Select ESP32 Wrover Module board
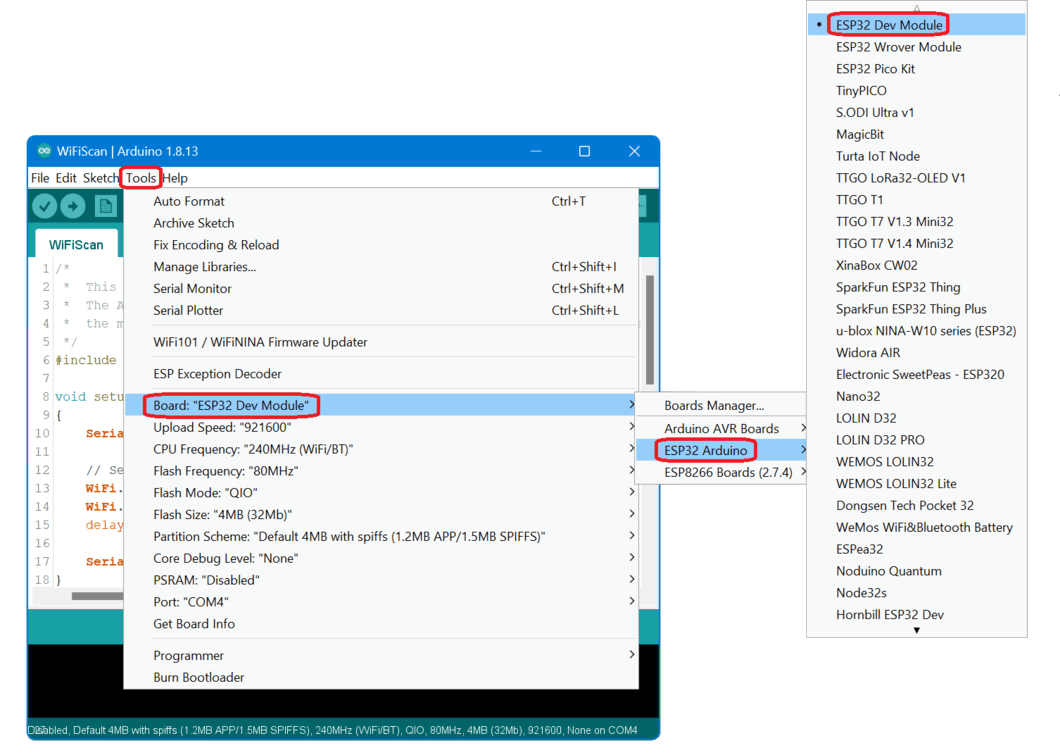This screenshot has width=1060, height=755. [x=917, y=47]
